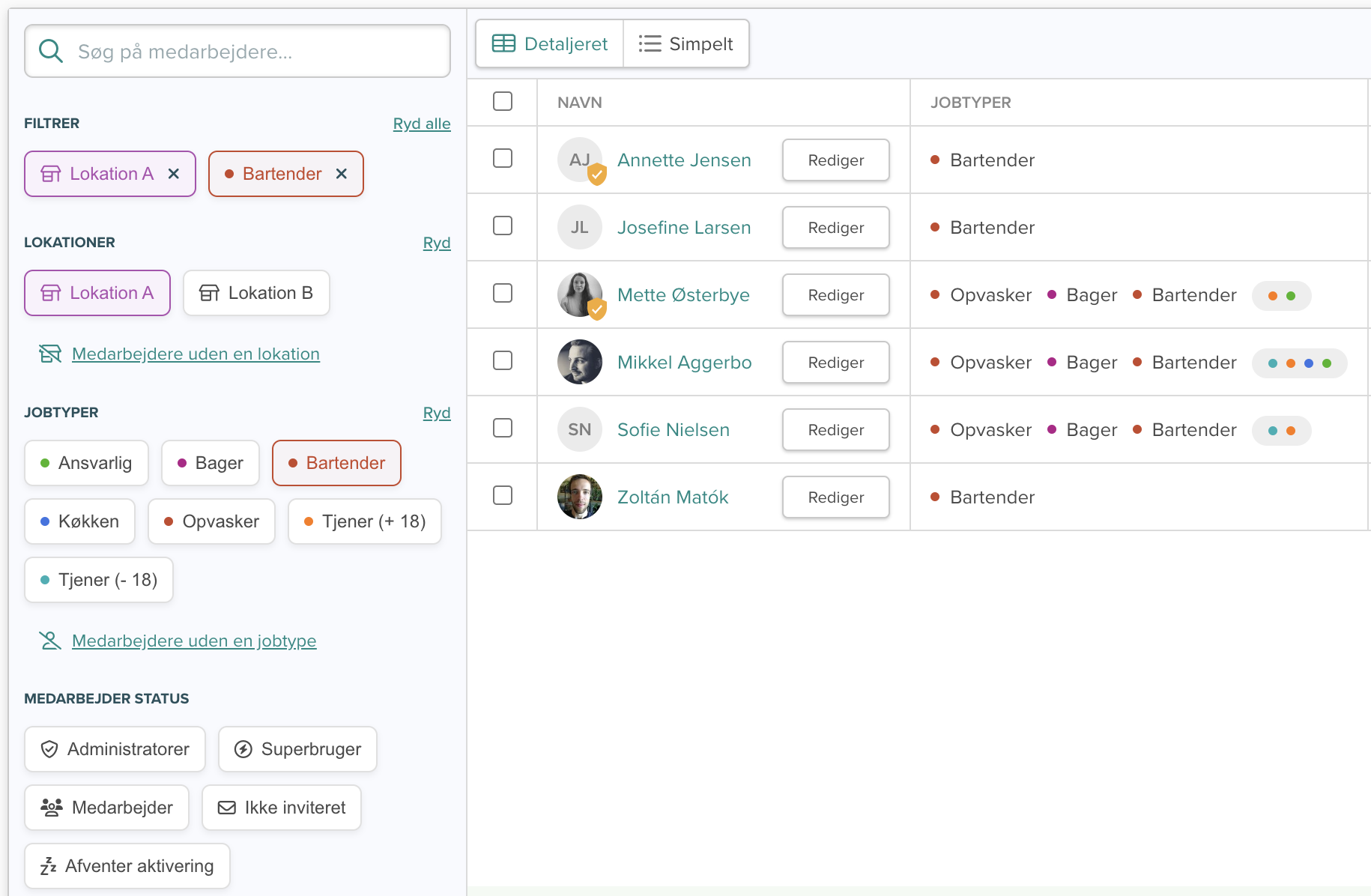Filter by Superbruger status
1371x896 pixels.
pyautogui.click(x=297, y=749)
